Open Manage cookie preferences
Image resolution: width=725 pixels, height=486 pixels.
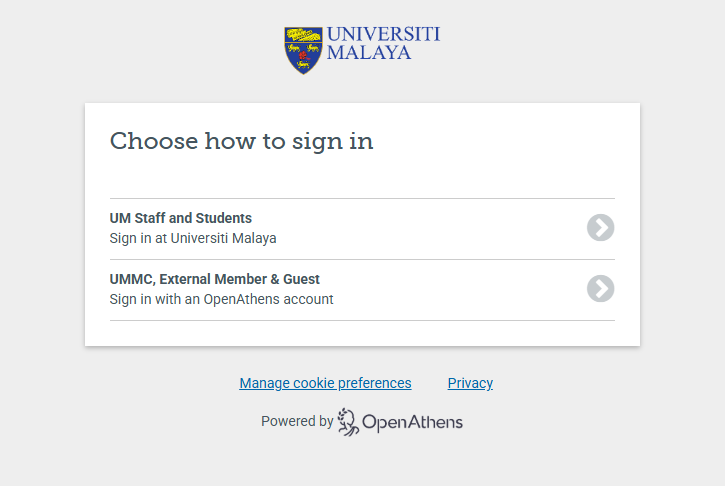[x=325, y=383]
